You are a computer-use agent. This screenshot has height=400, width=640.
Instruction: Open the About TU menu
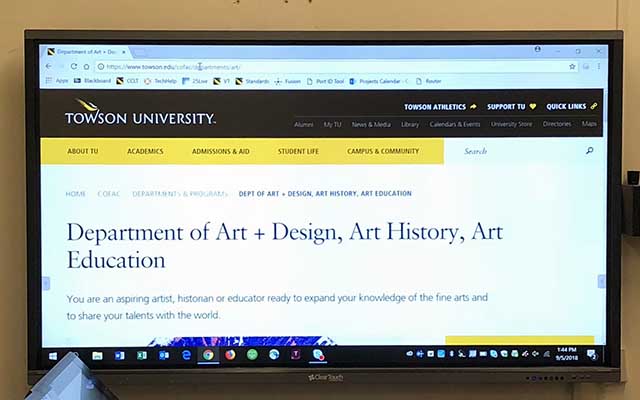pyautogui.click(x=83, y=151)
